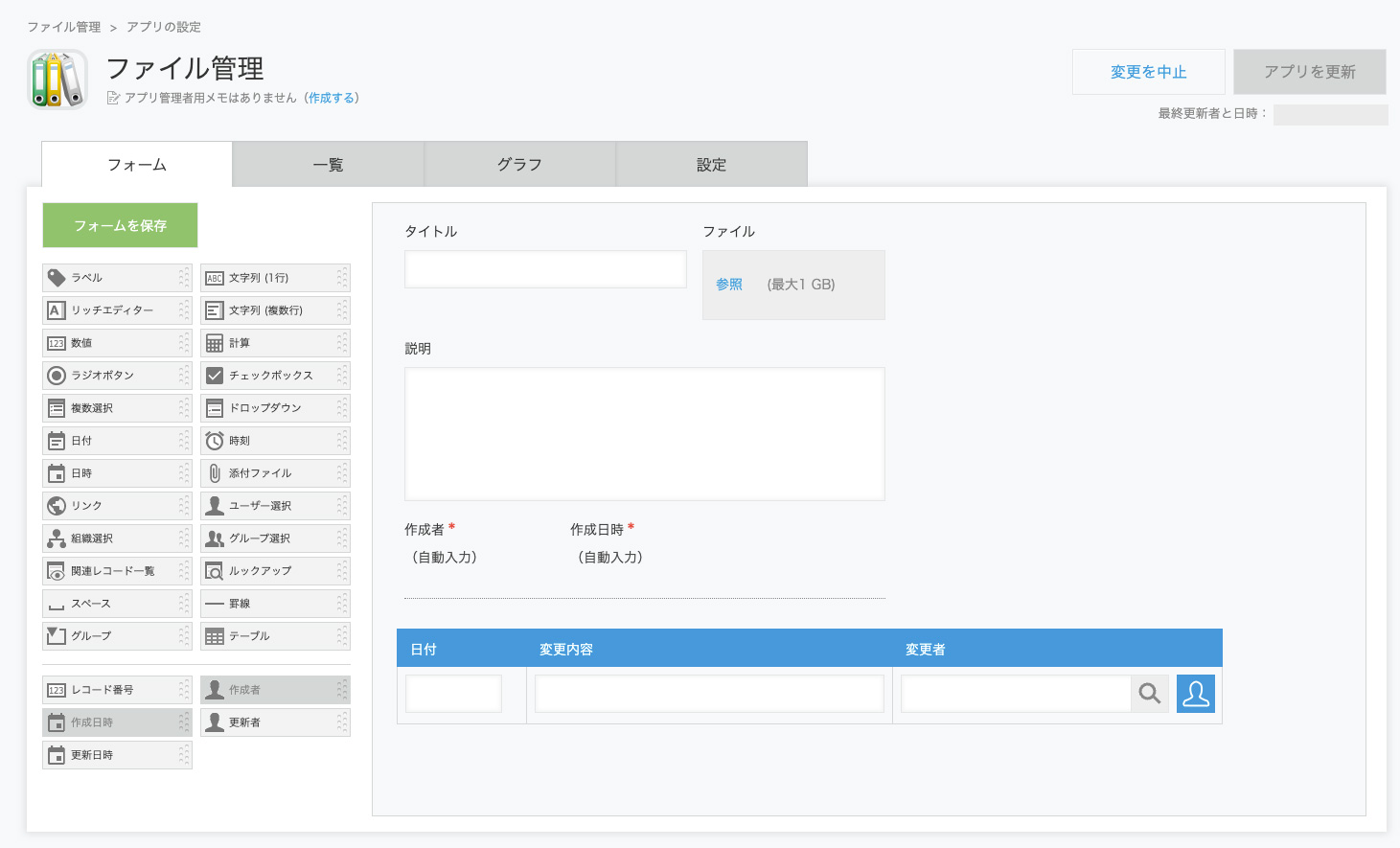Viewport: 1400px width, 848px height.
Task: Pick the 添付ファイル field item
Action: point(275,473)
